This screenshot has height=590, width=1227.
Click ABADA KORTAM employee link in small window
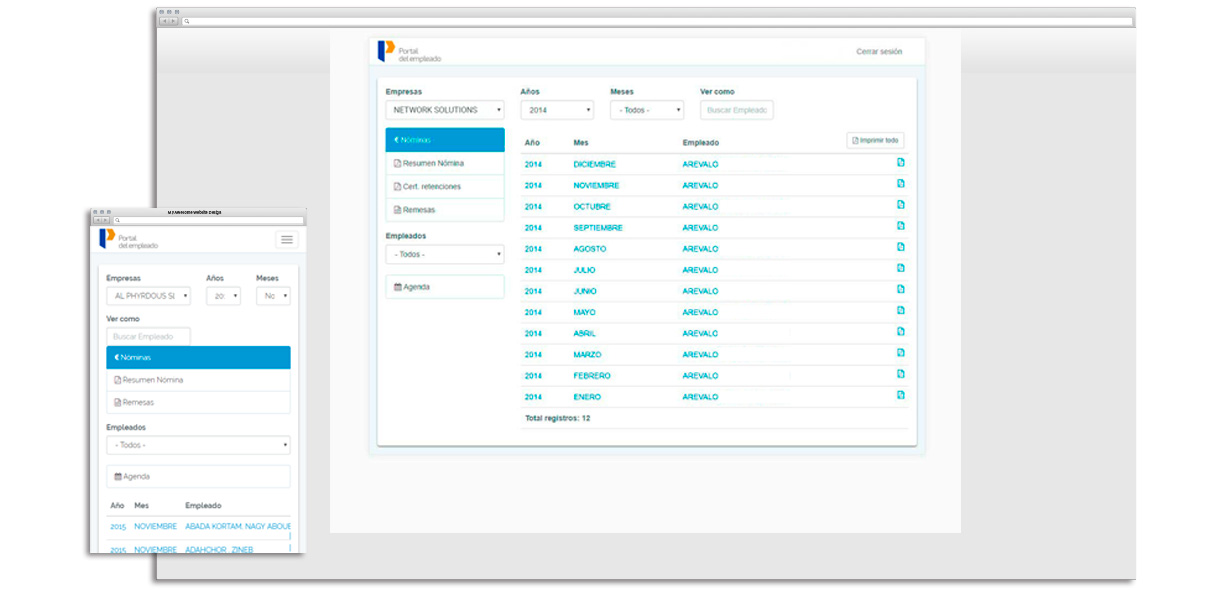click(x=238, y=526)
